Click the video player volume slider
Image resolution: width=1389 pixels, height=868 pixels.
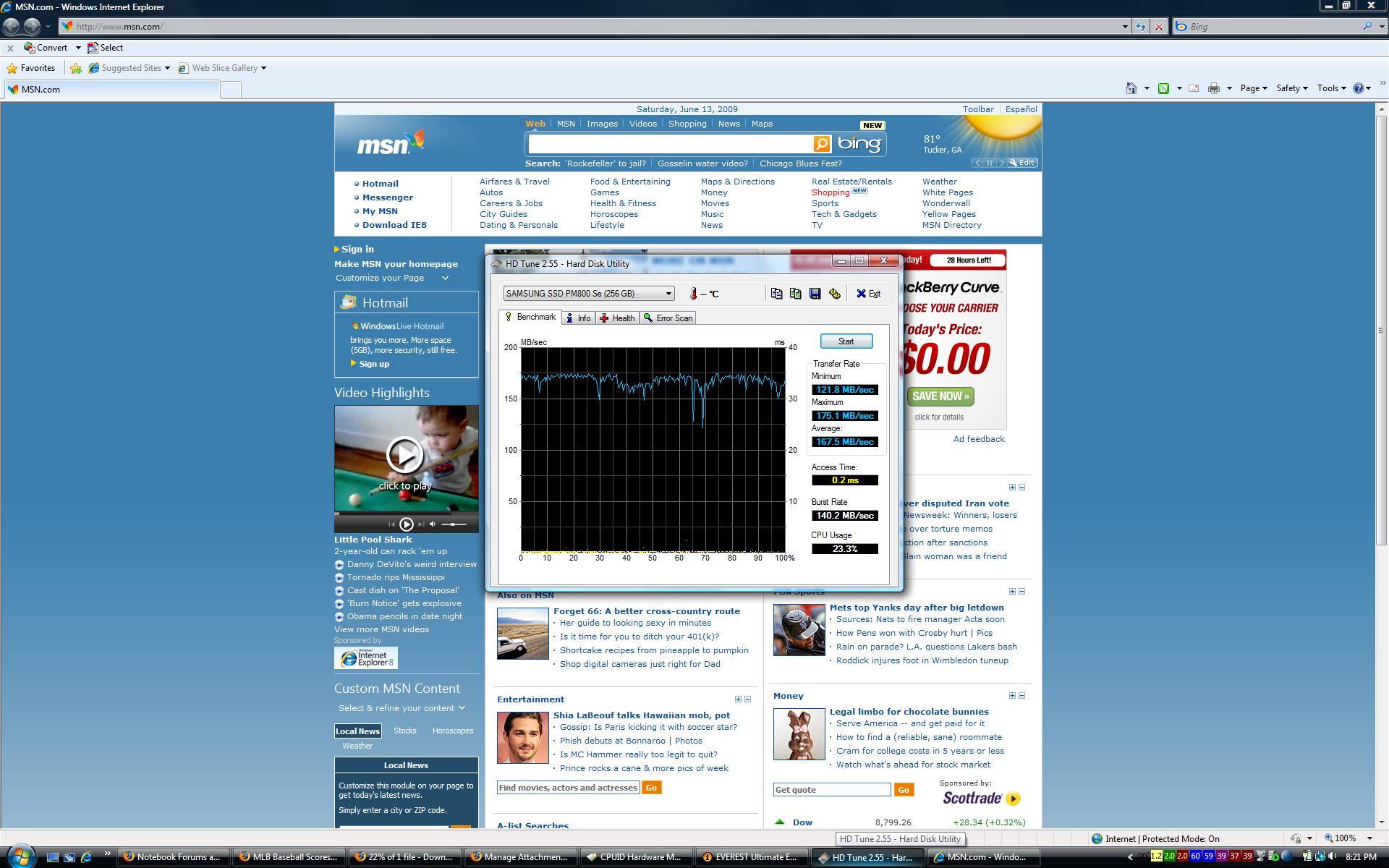coord(454,524)
